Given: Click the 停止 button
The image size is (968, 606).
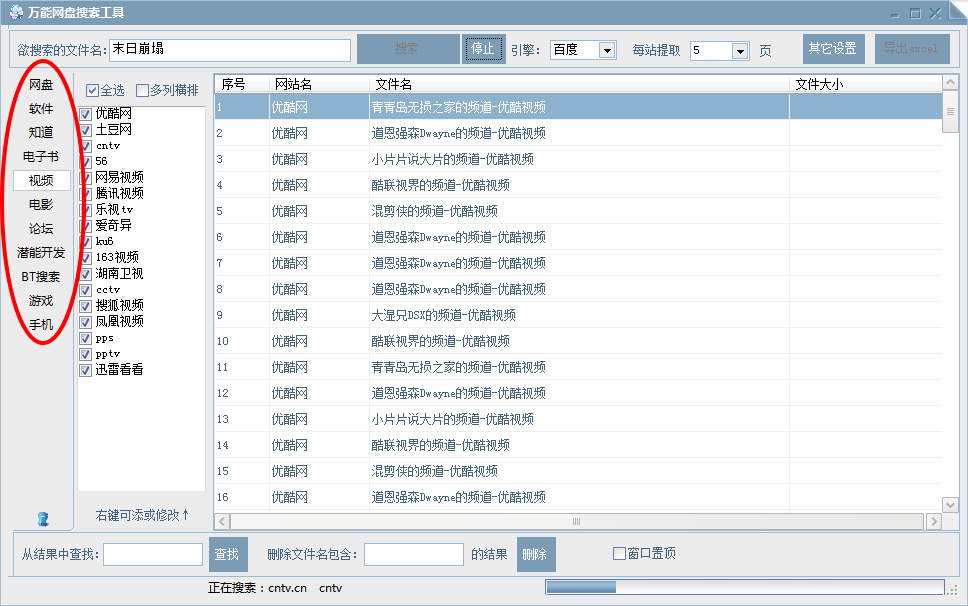Looking at the screenshot, I should click(x=483, y=49).
